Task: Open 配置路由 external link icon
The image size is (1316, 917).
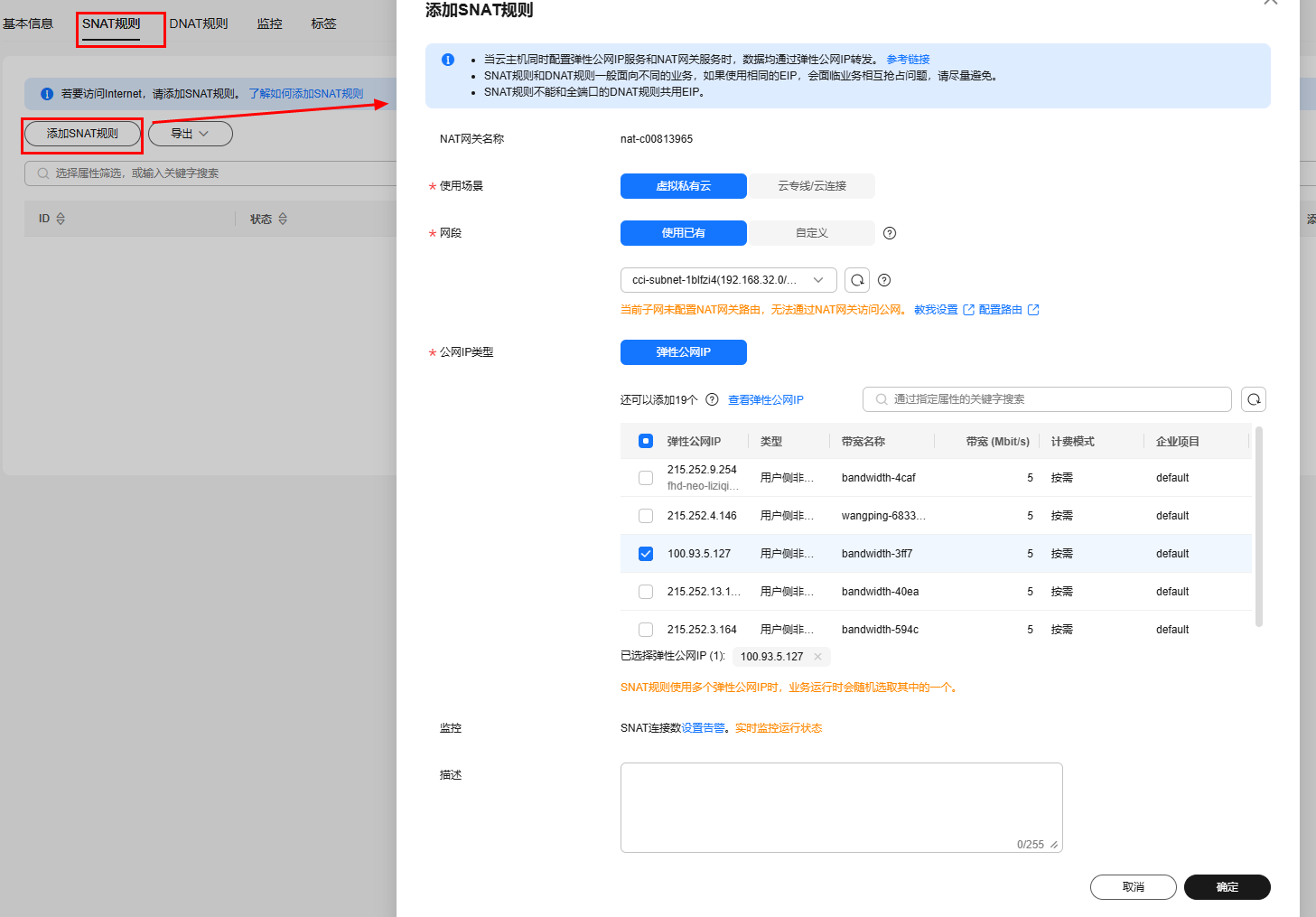Action: (1033, 310)
